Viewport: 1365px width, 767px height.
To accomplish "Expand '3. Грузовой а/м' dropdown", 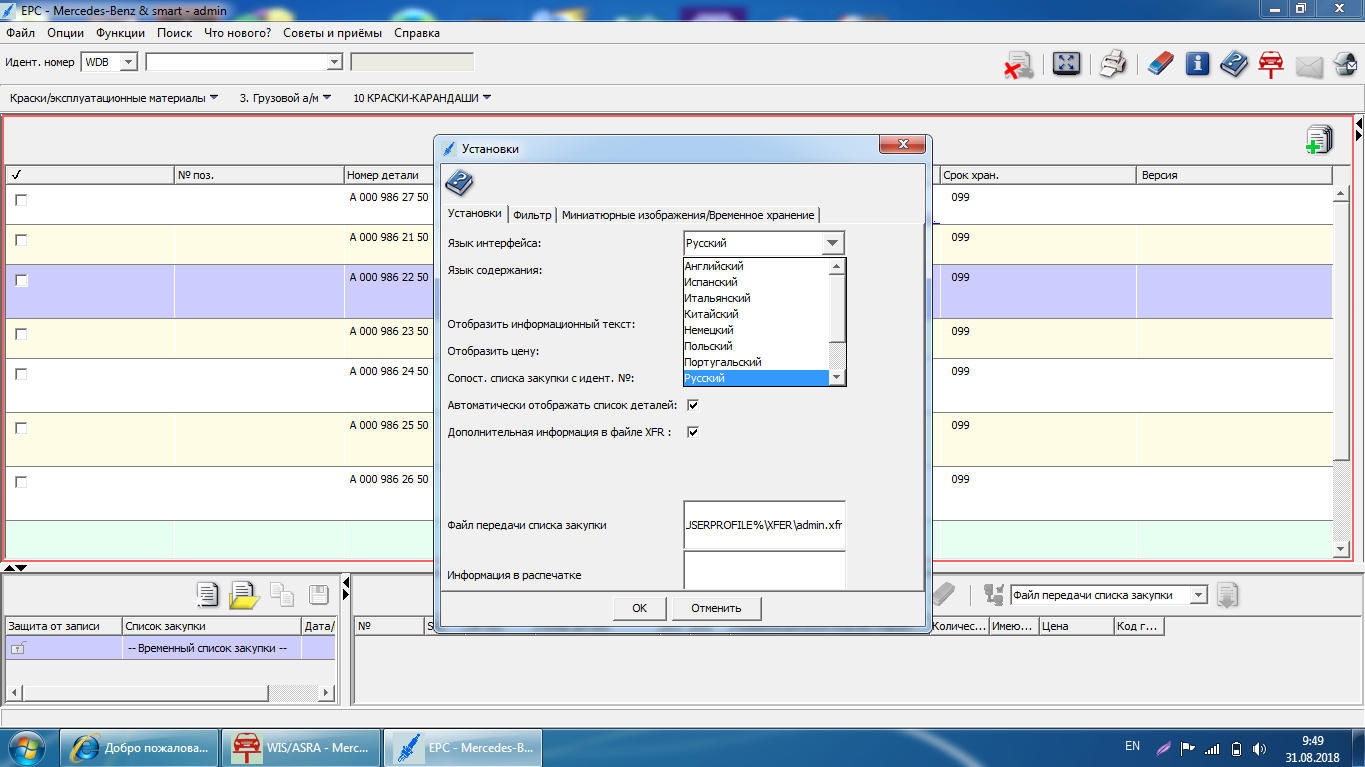I will click(327, 98).
